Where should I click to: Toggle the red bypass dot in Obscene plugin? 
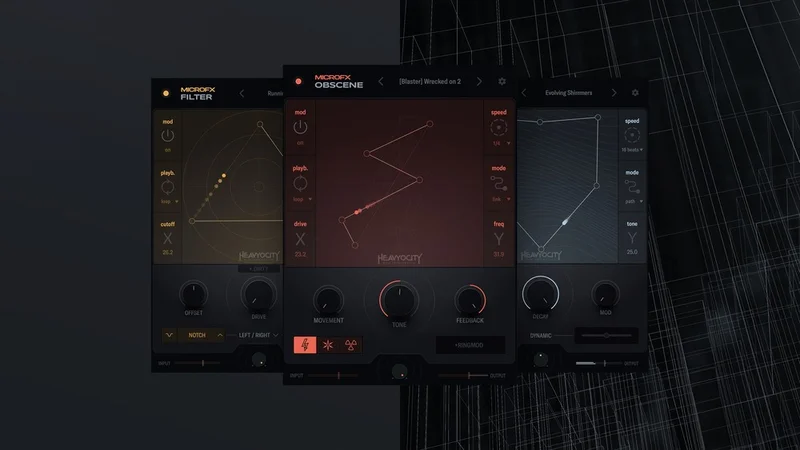click(298, 81)
